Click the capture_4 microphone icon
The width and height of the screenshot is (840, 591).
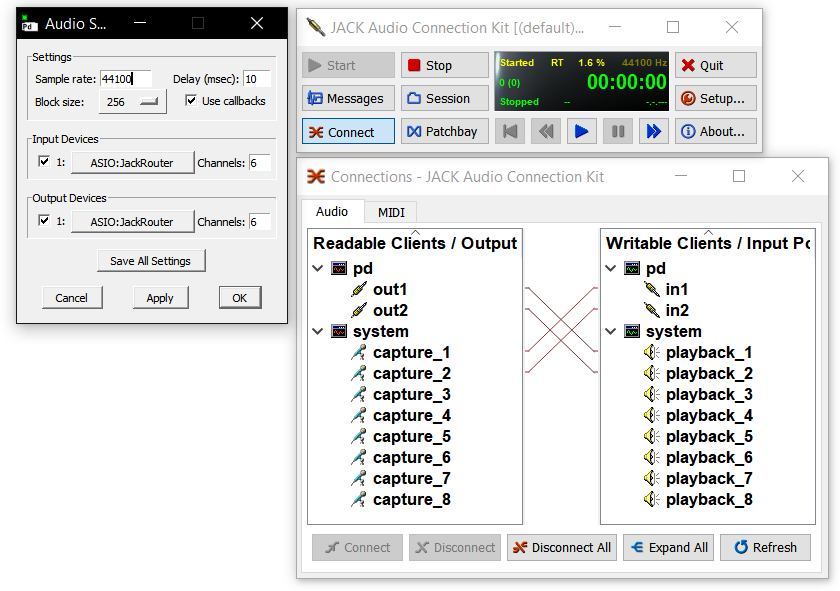point(359,415)
